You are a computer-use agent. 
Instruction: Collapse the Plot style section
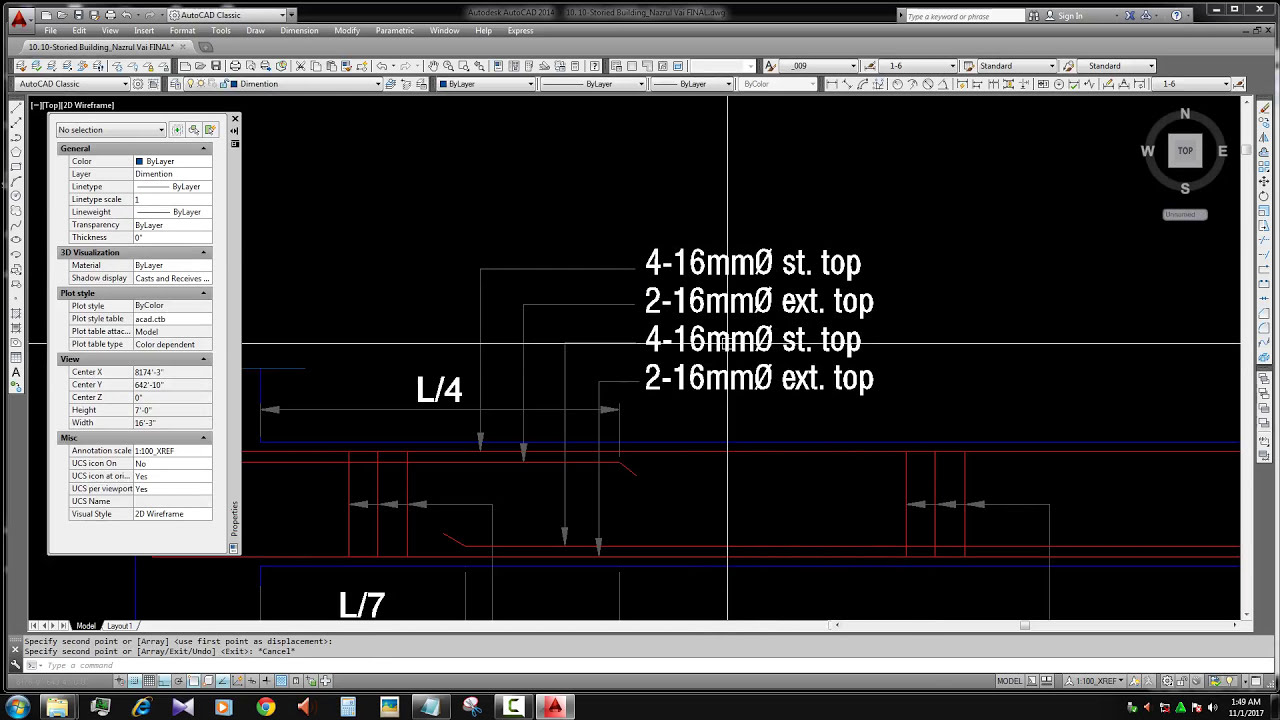click(x=204, y=293)
